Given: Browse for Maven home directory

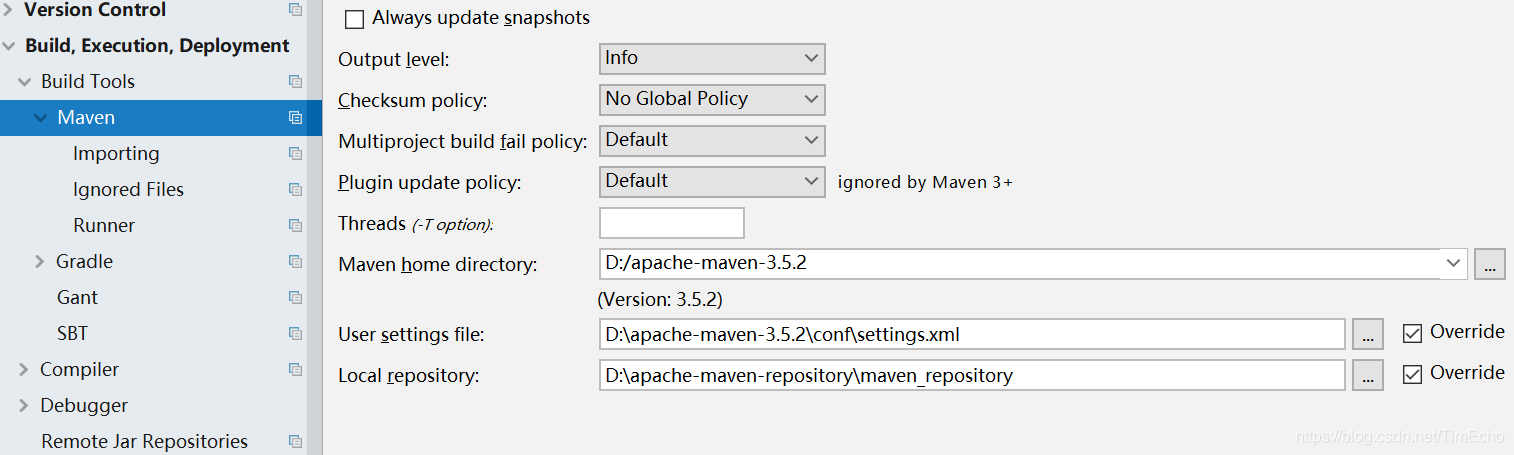Looking at the screenshot, I should coord(1489,265).
